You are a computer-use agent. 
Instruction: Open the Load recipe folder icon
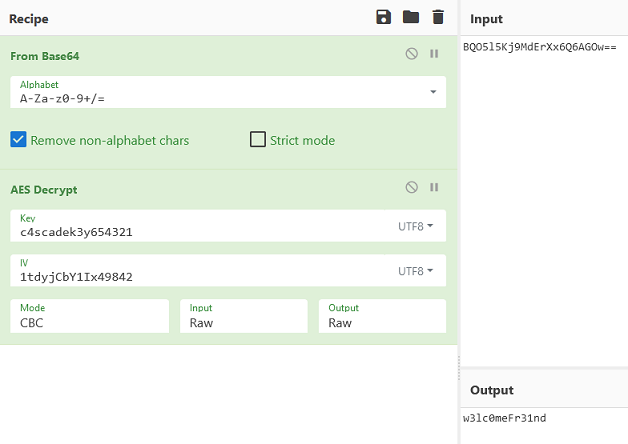[x=410, y=17]
